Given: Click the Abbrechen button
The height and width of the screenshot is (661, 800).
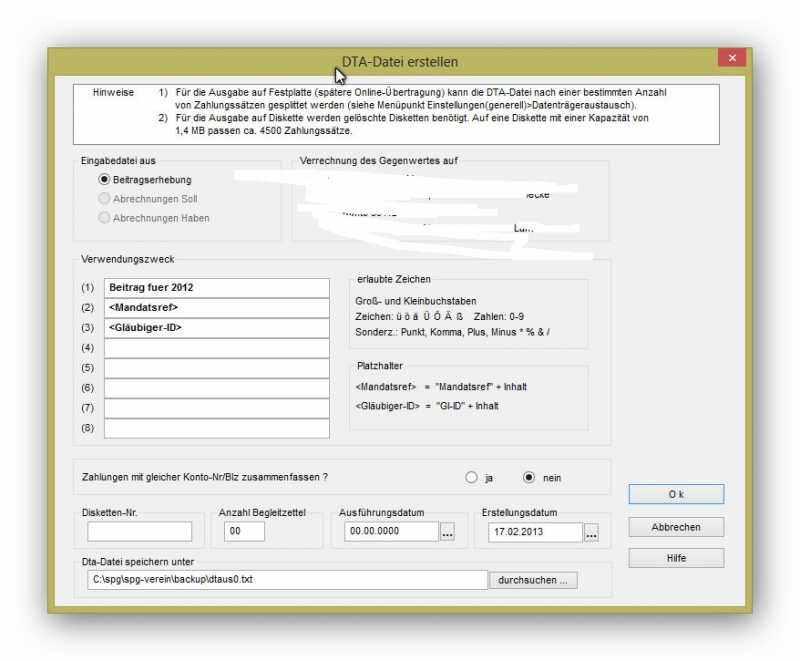Looking at the screenshot, I should 676,527.
